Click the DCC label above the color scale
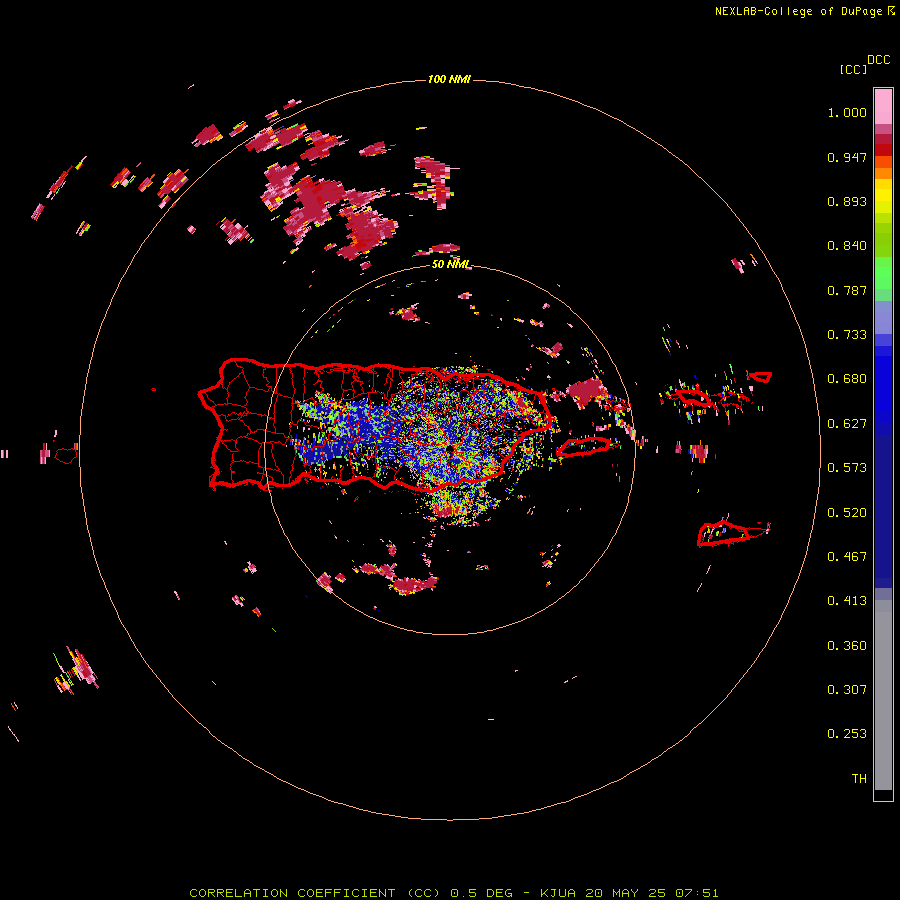 (878, 60)
